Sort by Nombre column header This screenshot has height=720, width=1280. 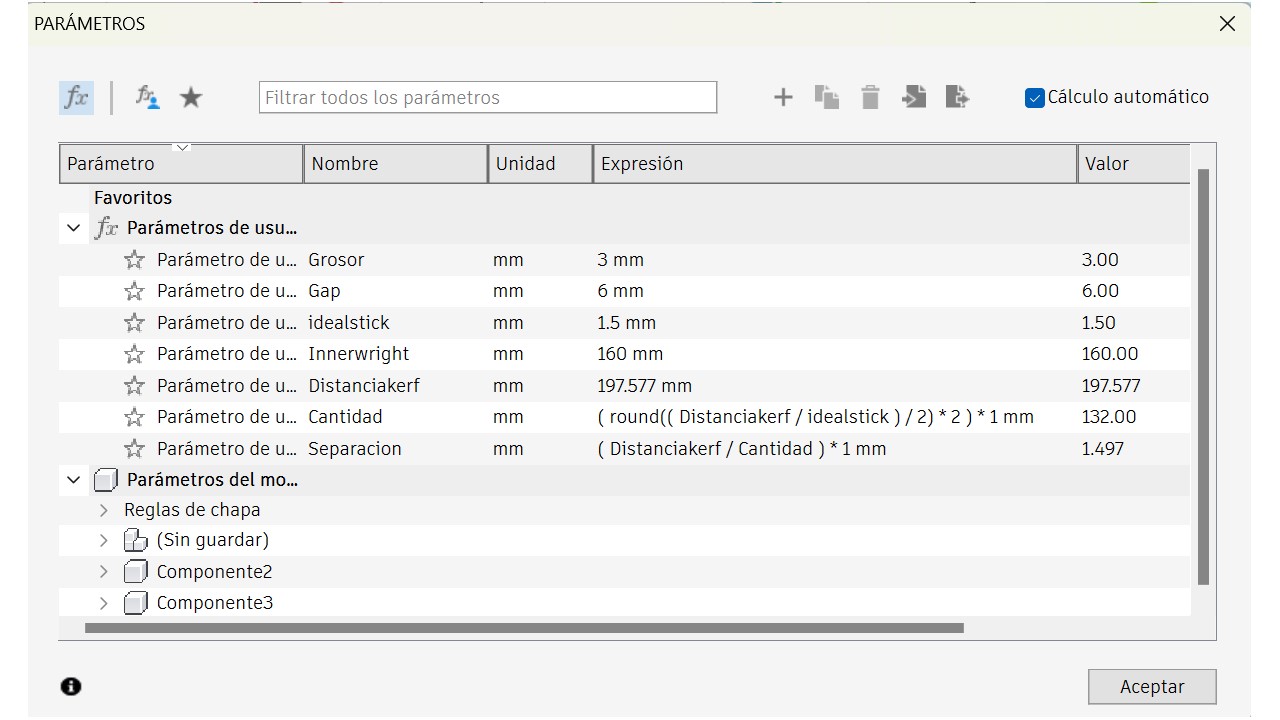[395, 164]
